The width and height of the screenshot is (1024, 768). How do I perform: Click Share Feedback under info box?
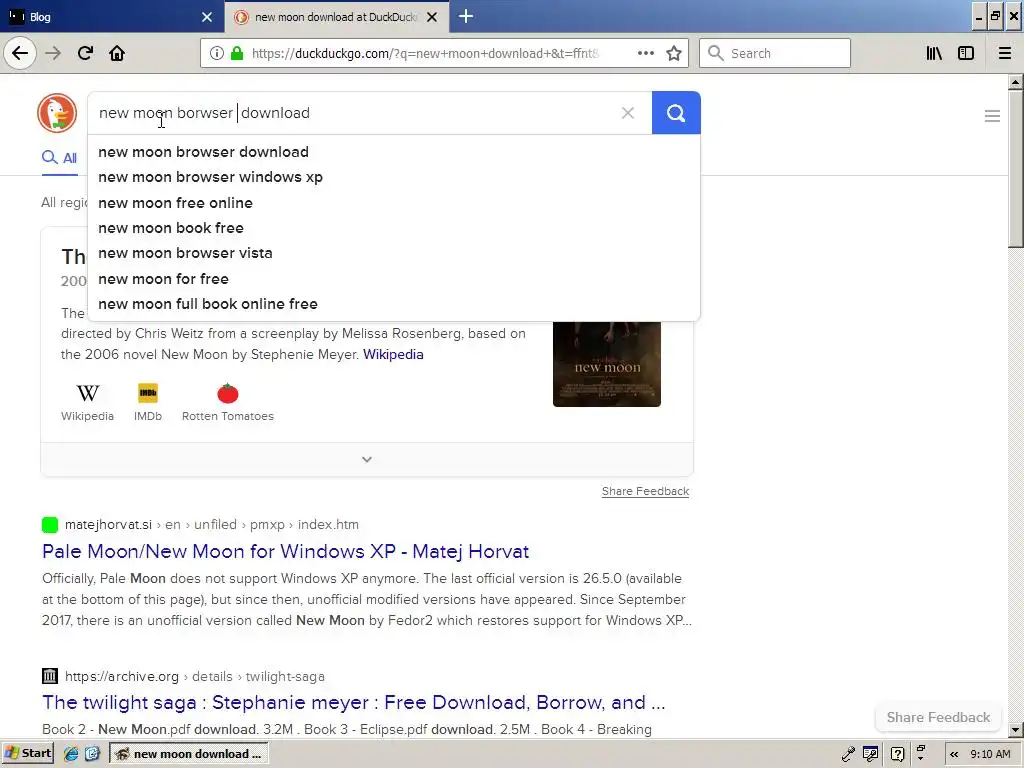coord(645,491)
